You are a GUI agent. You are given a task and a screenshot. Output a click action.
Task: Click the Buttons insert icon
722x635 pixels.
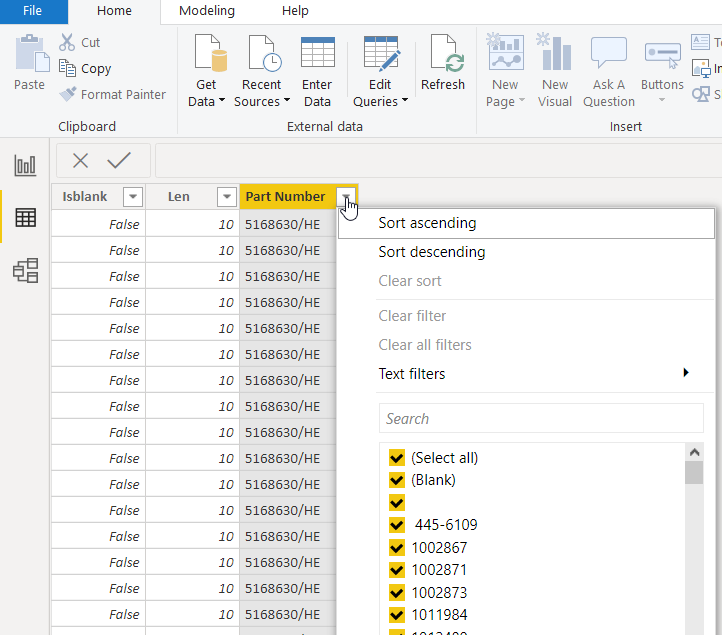663,55
